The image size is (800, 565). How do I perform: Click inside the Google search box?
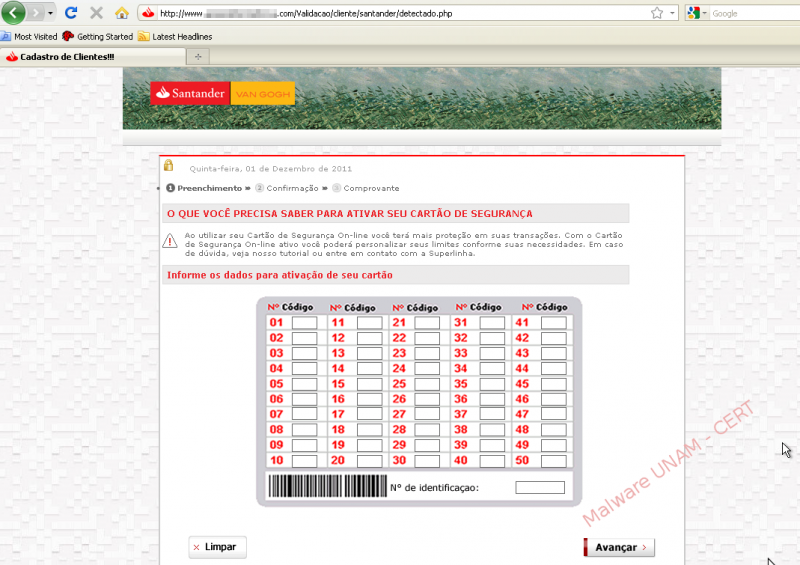tap(750, 13)
